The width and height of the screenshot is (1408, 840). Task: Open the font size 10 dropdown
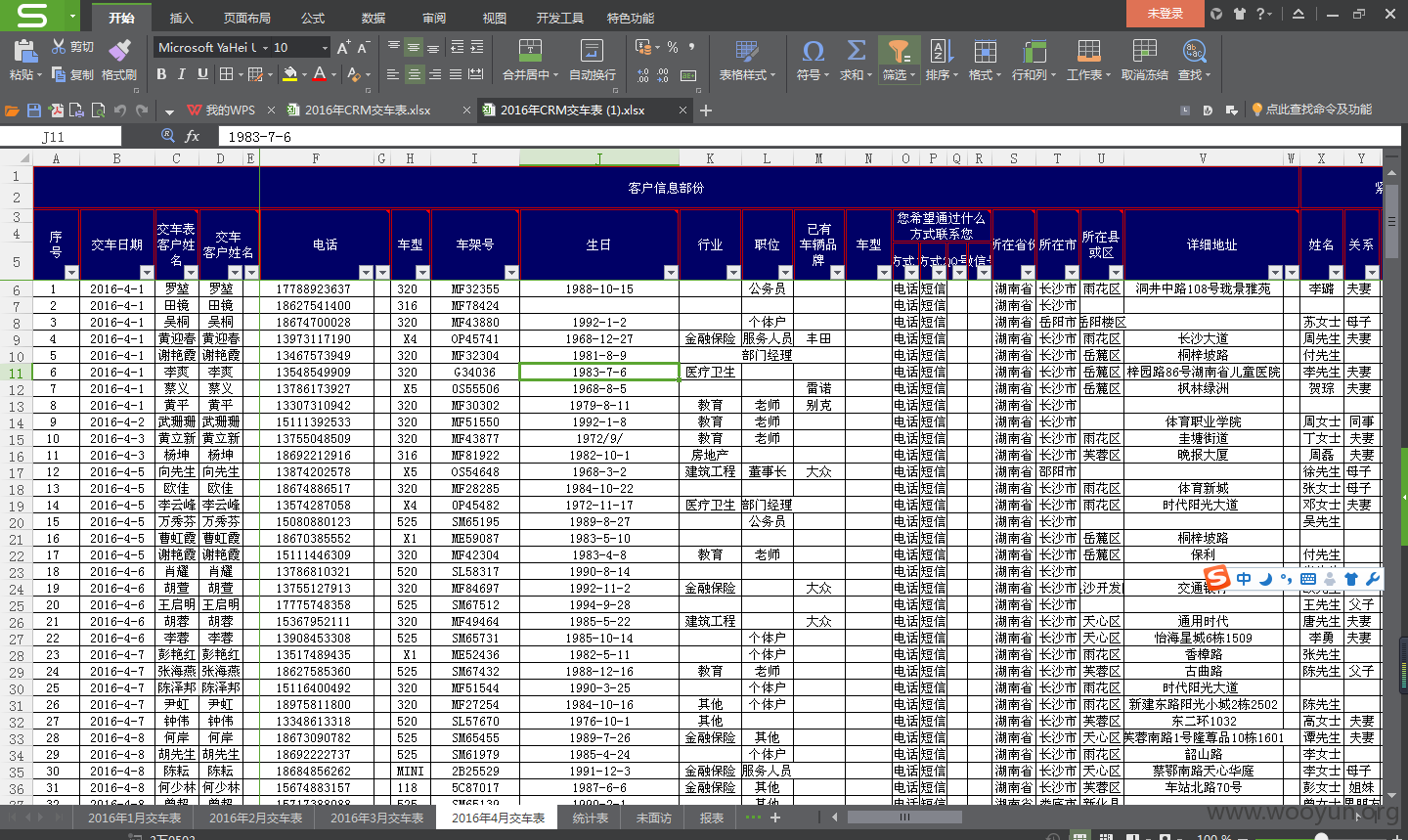(x=326, y=47)
